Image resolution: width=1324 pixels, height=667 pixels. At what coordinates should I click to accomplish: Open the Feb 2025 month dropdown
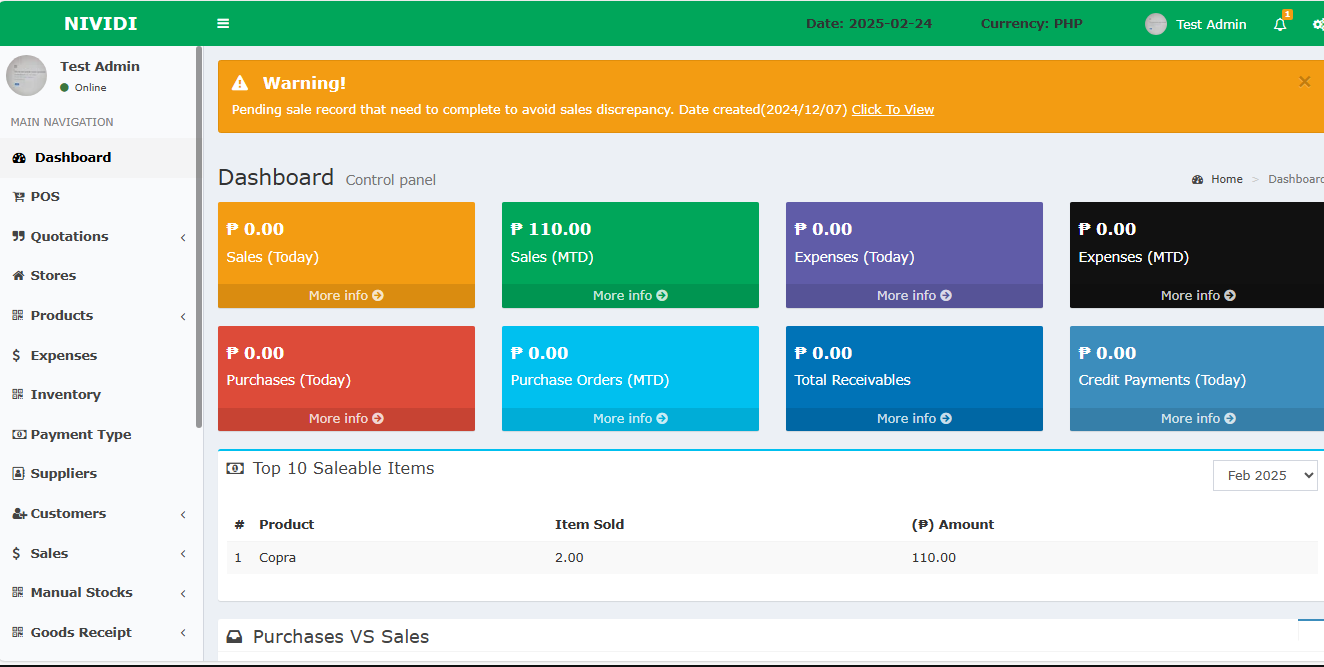pyautogui.click(x=1265, y=475)
